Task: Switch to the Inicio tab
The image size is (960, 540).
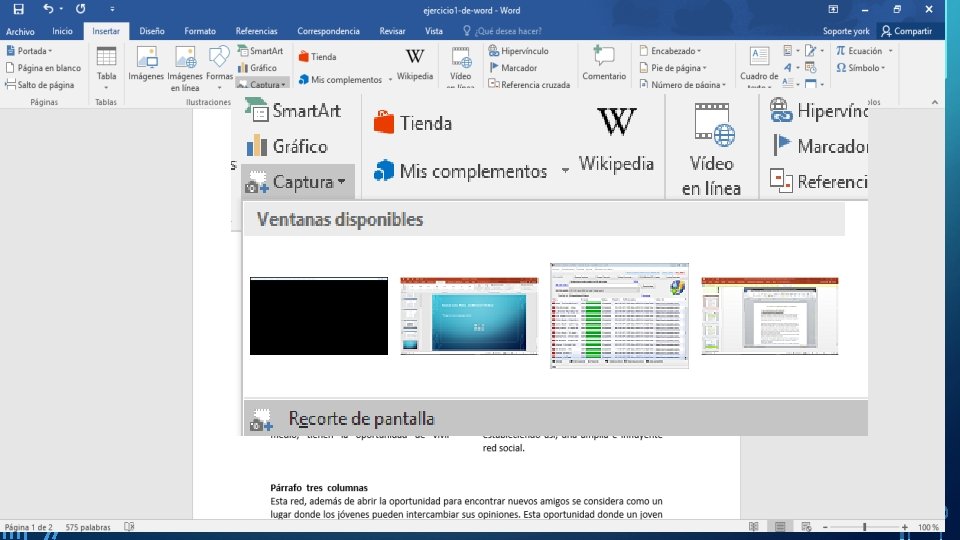Action: (x=62, y=31)
